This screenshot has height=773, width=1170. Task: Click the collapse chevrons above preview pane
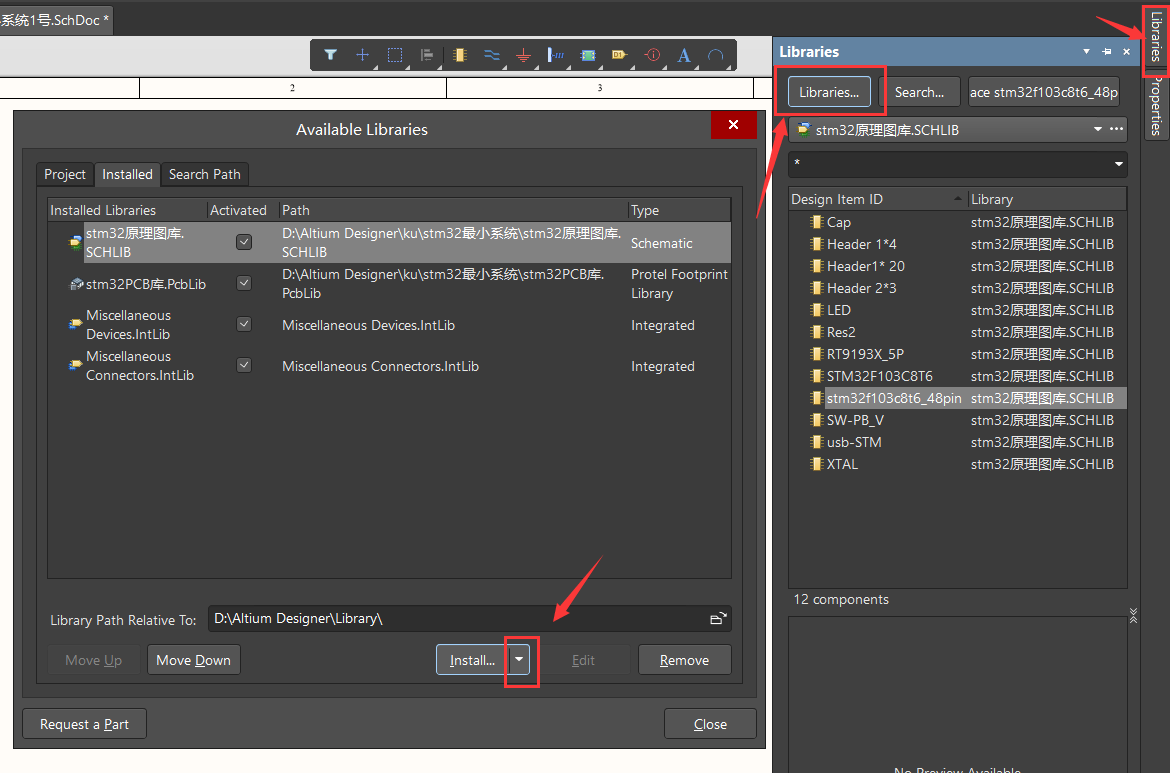pos(1133,615)
